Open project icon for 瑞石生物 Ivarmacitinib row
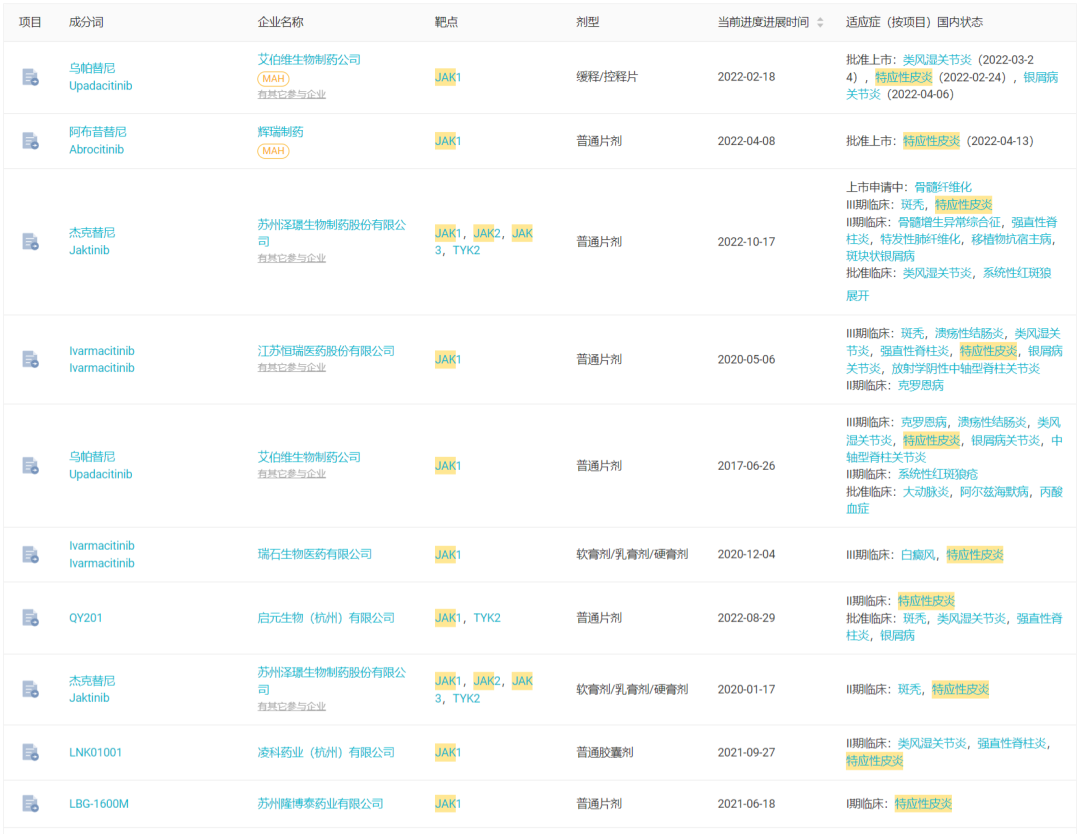The image size is (1080, 834). (x=30, y=554)
